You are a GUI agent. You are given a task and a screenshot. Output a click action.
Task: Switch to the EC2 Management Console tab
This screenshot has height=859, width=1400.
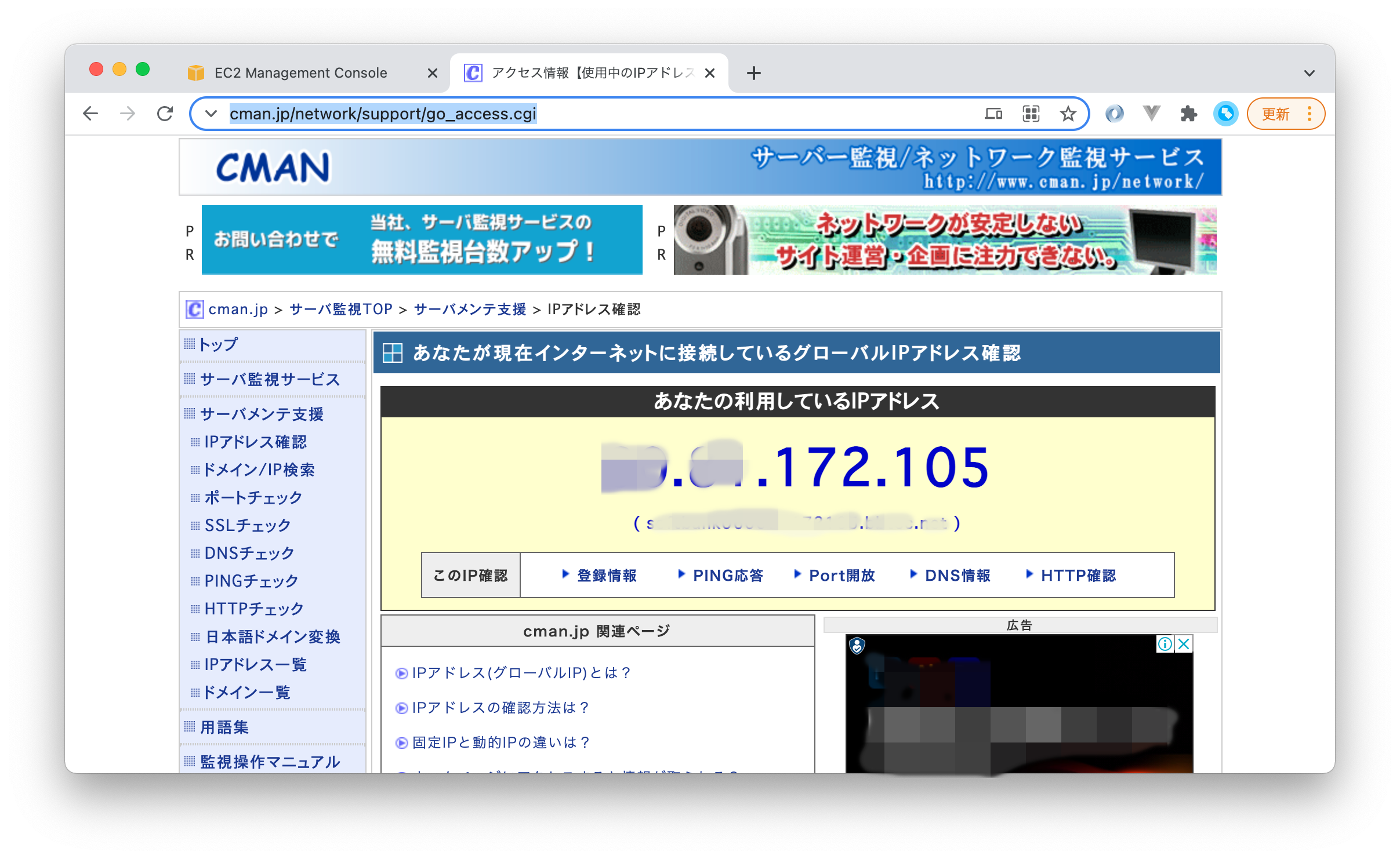(300, 73)
